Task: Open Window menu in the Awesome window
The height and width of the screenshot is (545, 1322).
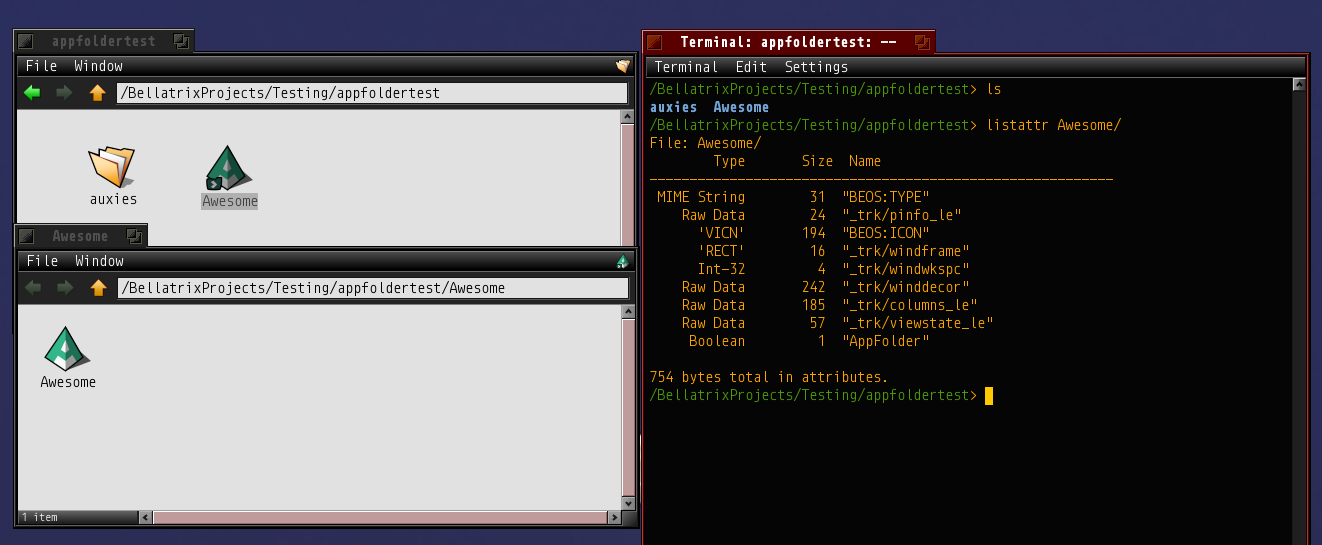Action: (99, 261)
